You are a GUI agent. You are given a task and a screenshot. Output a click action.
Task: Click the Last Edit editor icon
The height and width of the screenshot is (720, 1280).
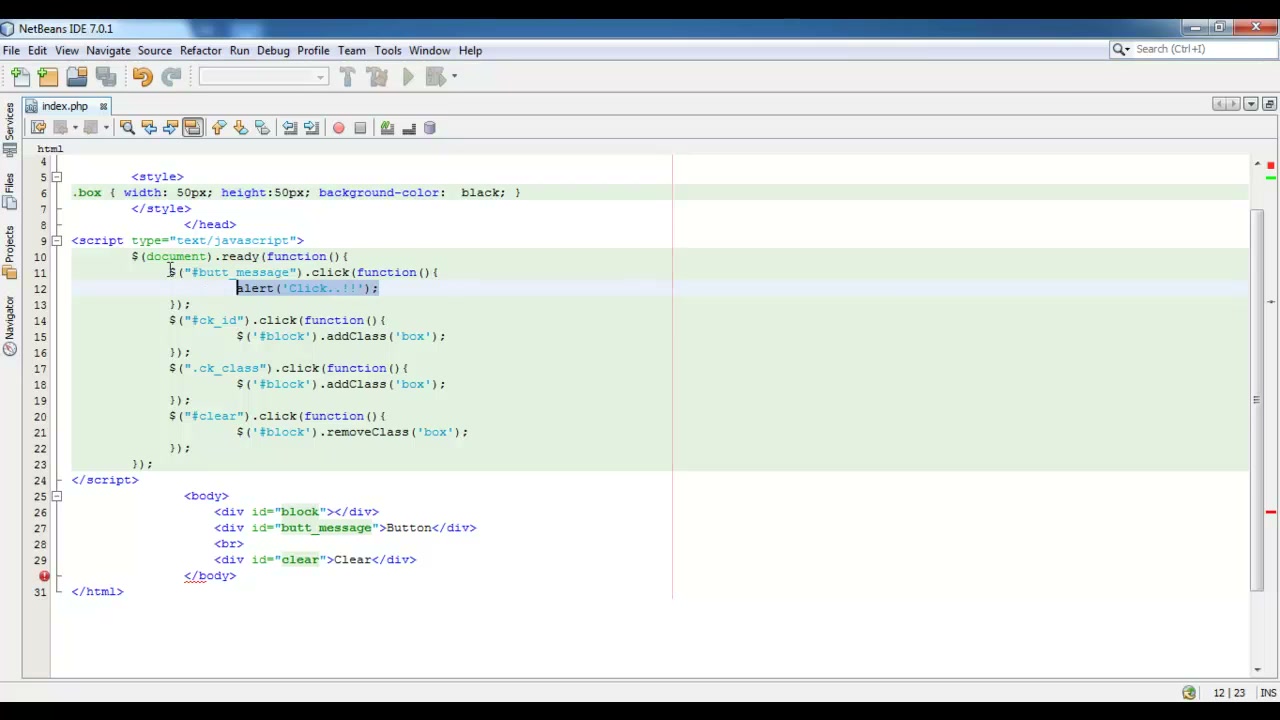pos(38,128)
